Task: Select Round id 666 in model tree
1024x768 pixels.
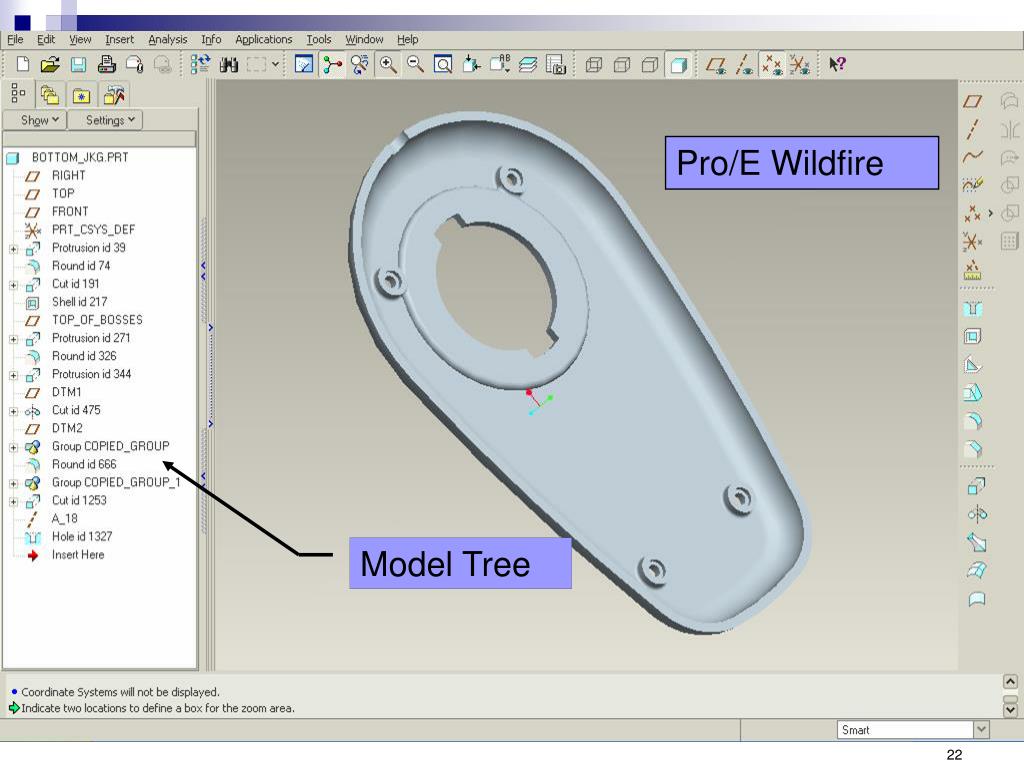Action: point(84,464)
